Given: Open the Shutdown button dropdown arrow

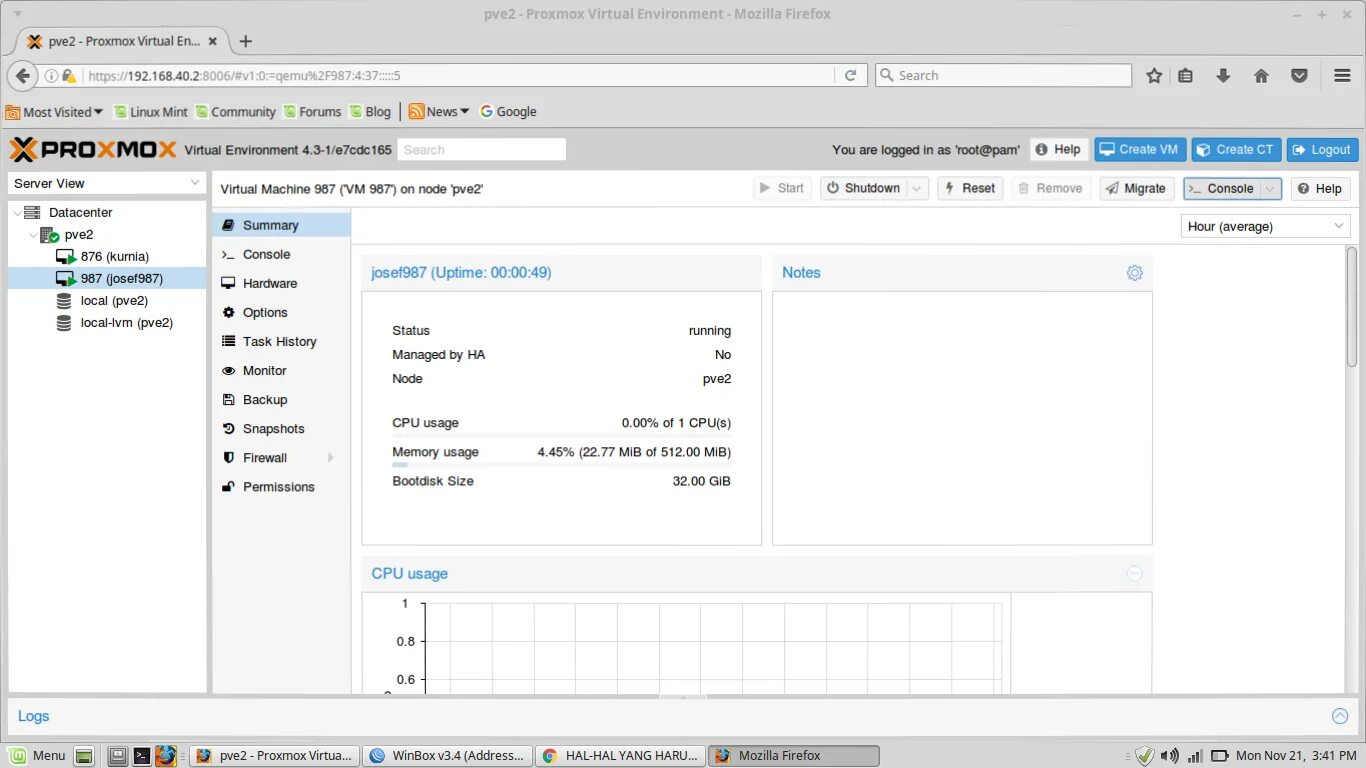Looking at the screenshot, I should coord(918,188).
